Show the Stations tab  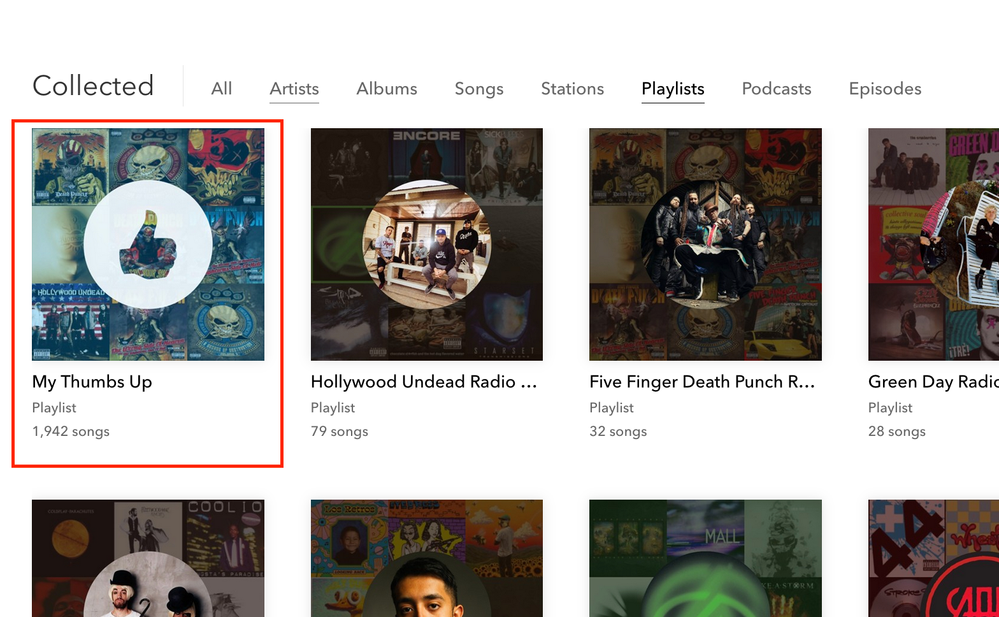click(572, 89)
